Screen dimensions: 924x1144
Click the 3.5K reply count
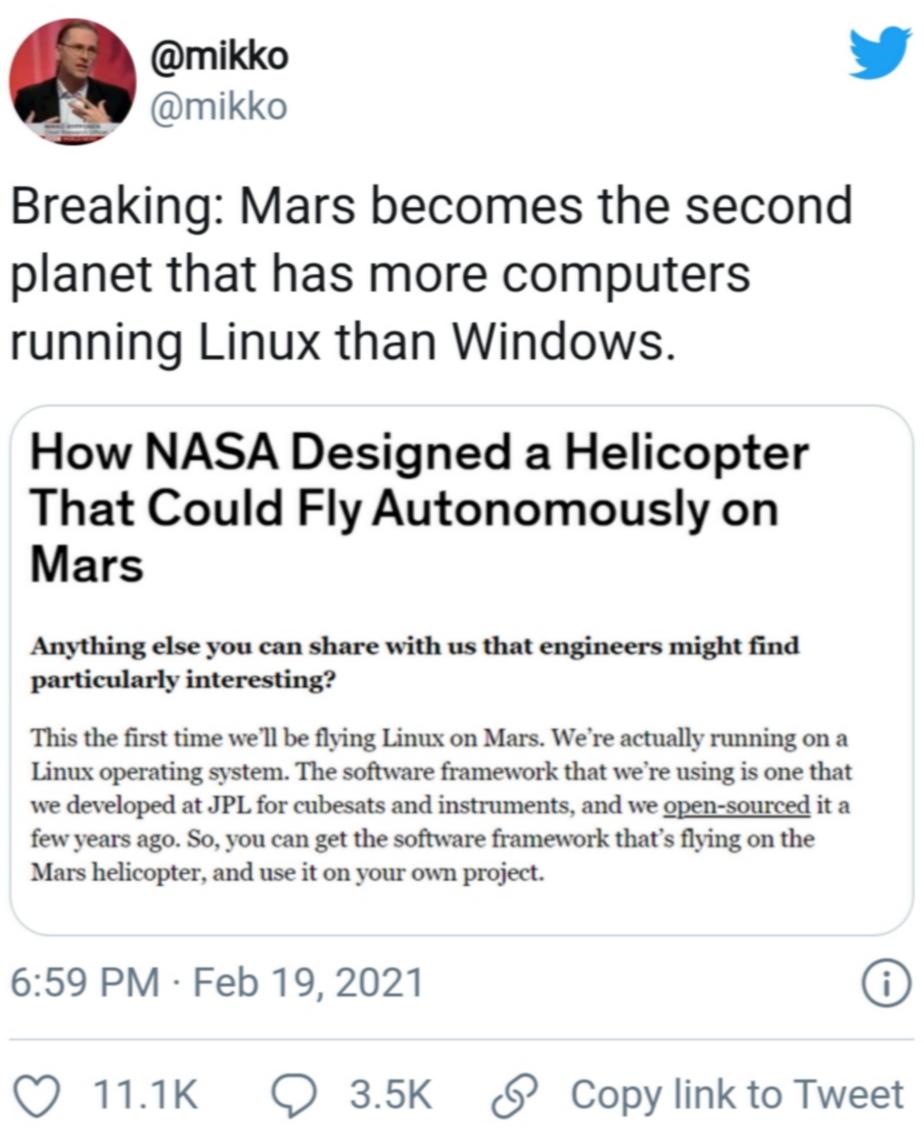tap(389, 1094)
